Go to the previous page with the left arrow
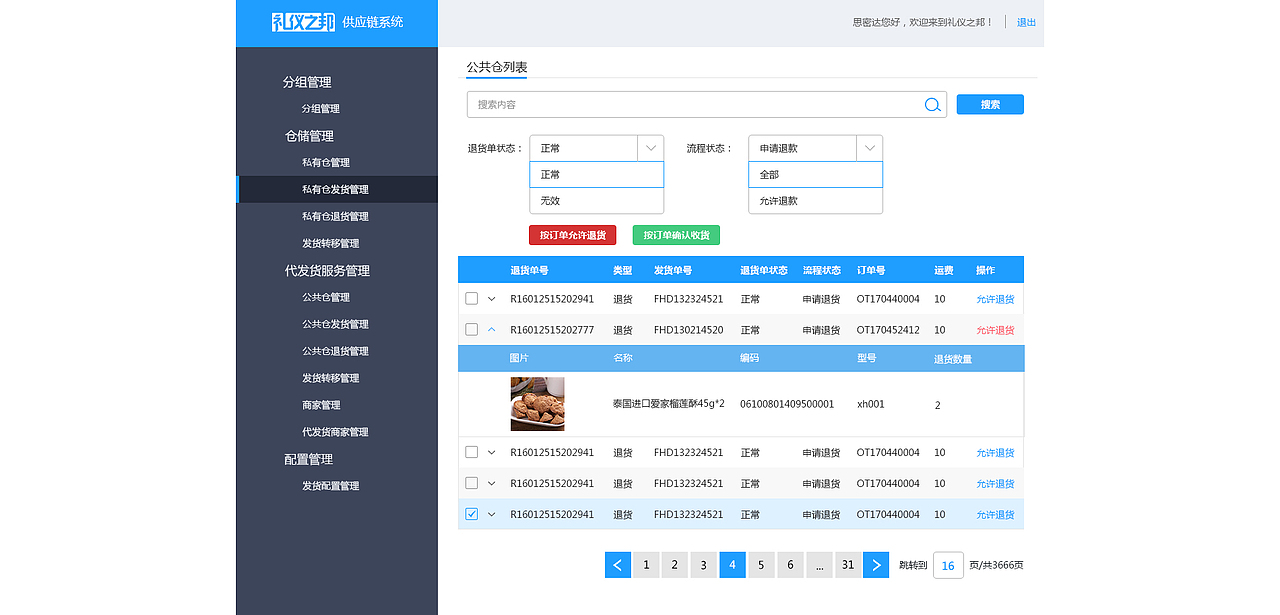Viewport: 1280px width, 615px height. [x=618, y=565]
